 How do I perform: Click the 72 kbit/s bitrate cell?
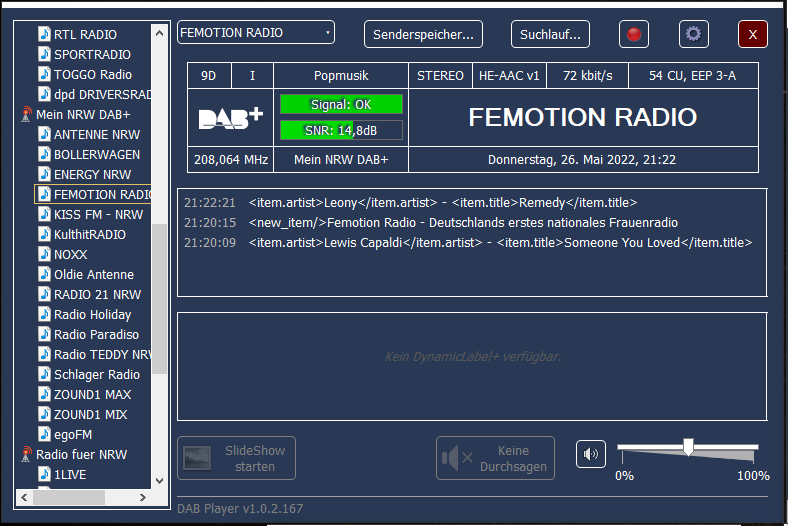[x=587, y=76]
